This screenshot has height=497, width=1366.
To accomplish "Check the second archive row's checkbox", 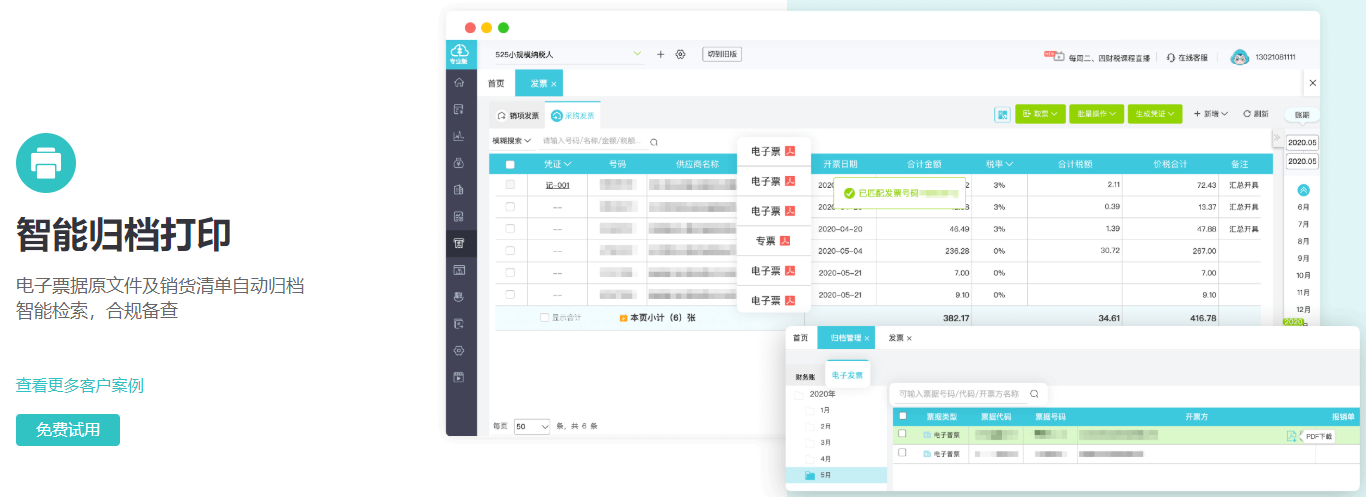I will pyautogui.click(x=903, y=453).
